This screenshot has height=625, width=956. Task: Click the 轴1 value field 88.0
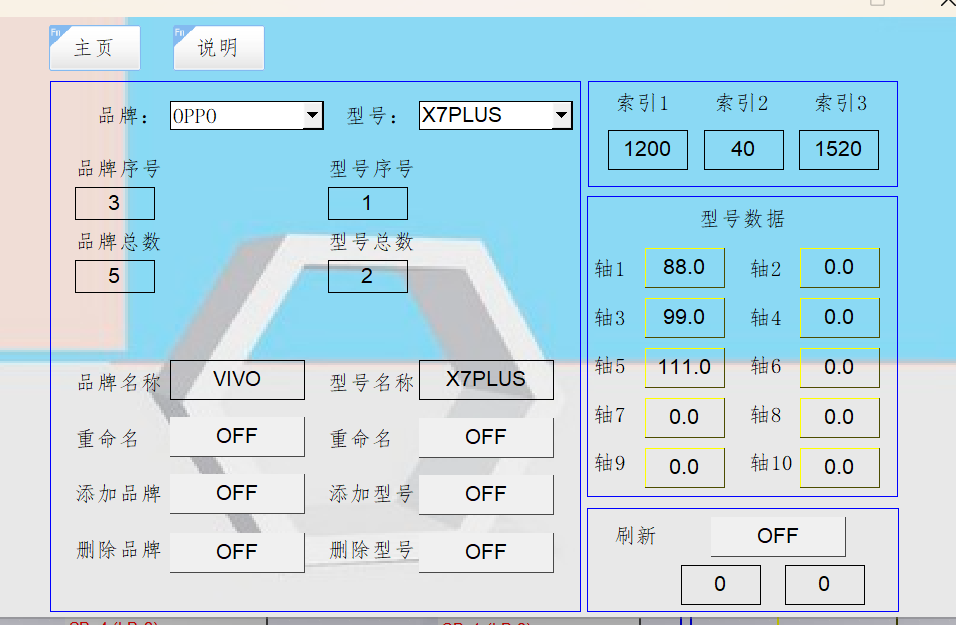pos(684,268)
